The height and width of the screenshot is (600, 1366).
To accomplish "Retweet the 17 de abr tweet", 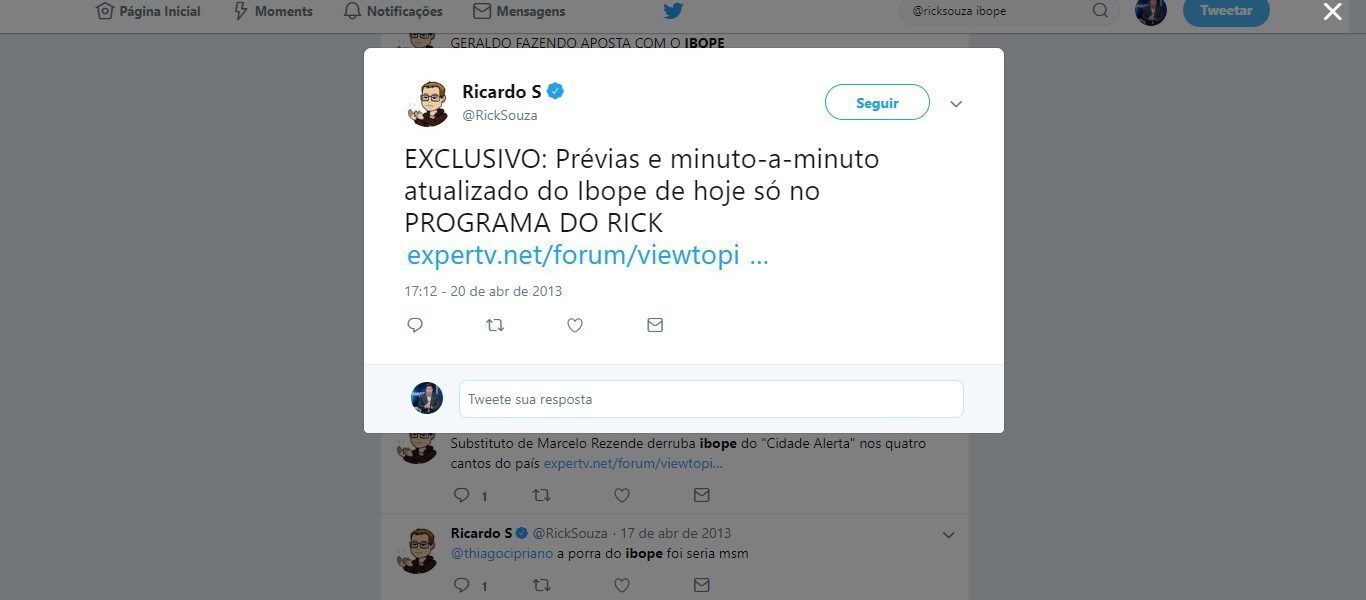I will (x=541, y=584).
